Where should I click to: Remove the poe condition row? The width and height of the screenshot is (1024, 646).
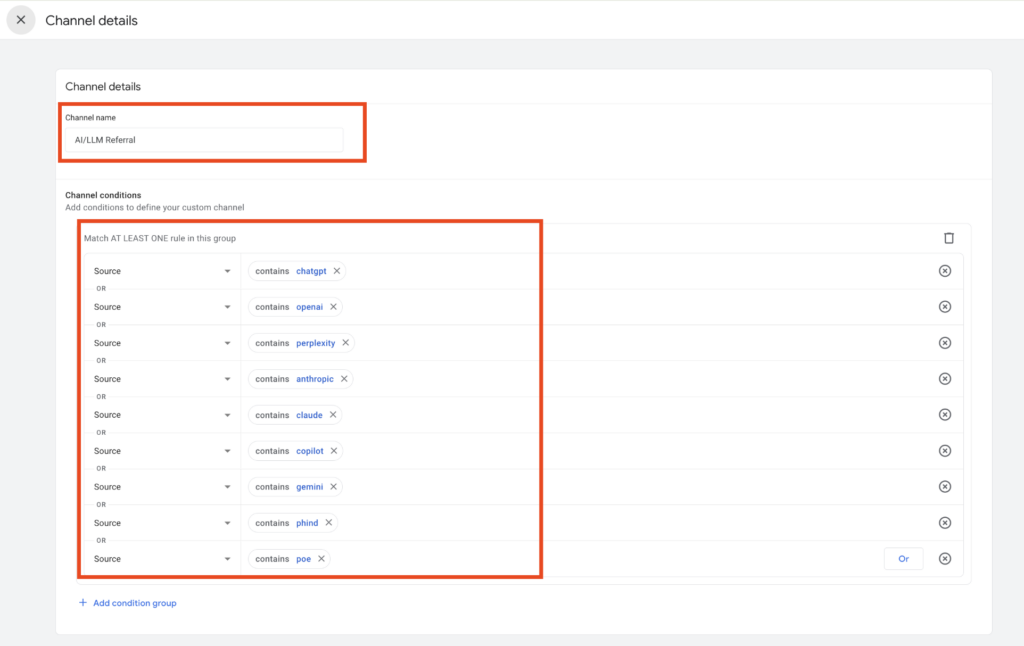click(x=944, y=559)
